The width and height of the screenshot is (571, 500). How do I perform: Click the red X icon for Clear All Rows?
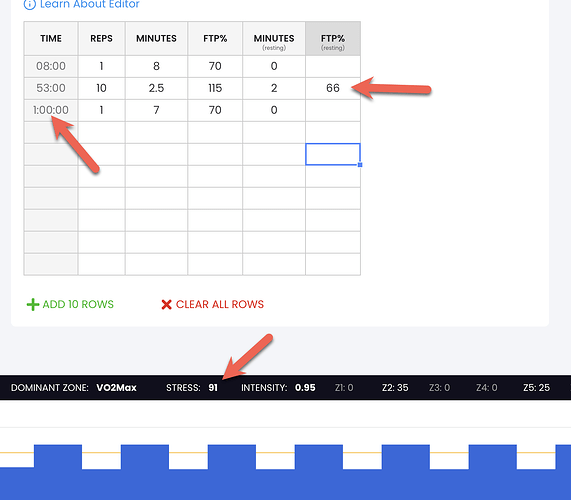(166, 304)
